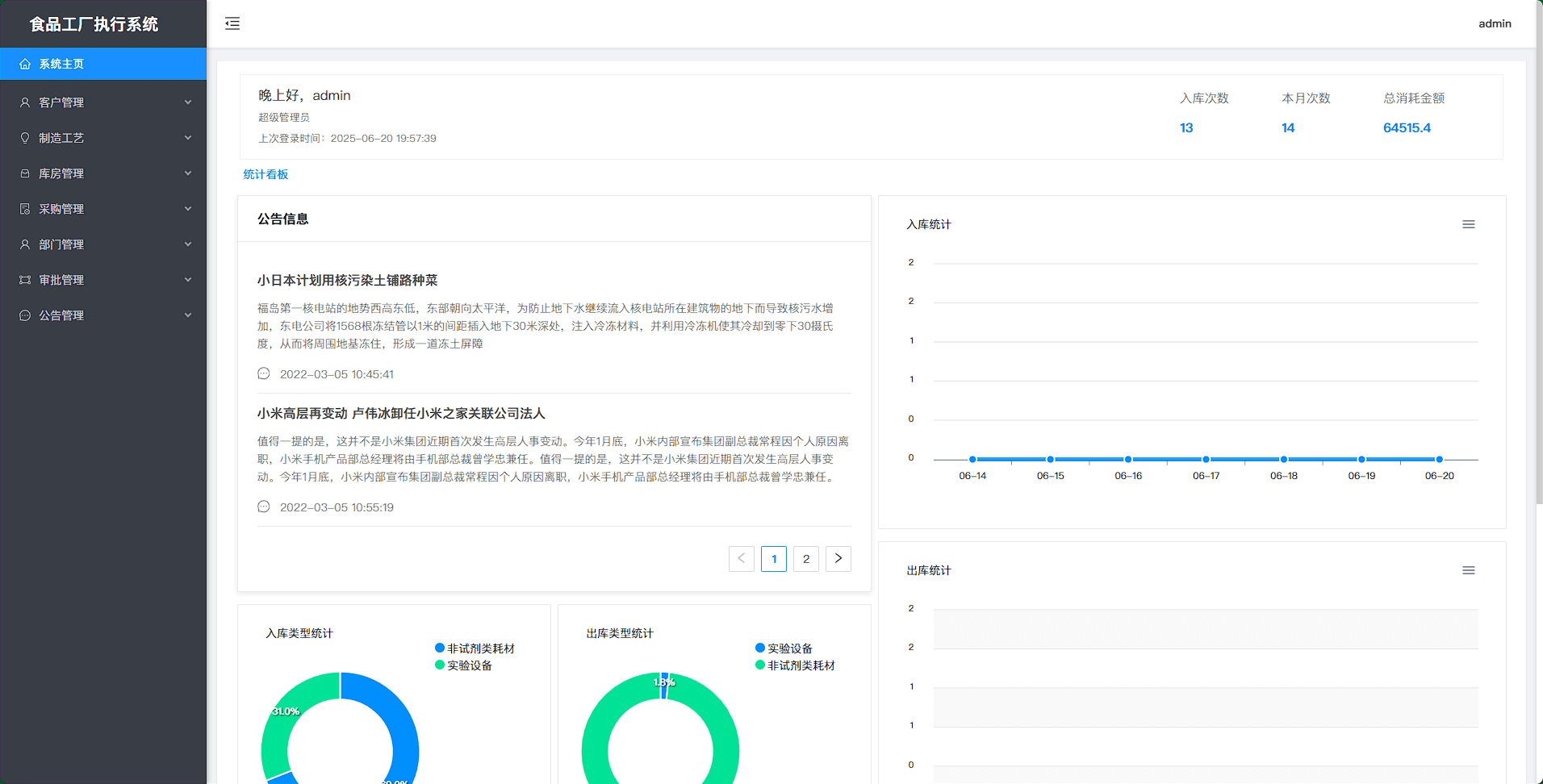
Task: Expand the 制造工艺 submenu arrow
Action: [188, 138]
